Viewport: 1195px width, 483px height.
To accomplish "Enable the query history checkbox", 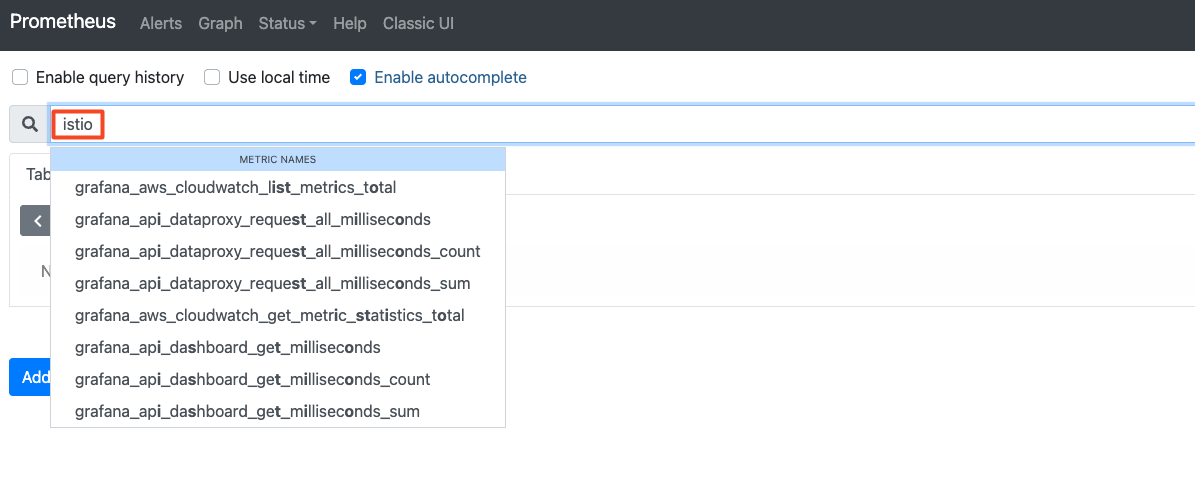I will coord(20,77).
